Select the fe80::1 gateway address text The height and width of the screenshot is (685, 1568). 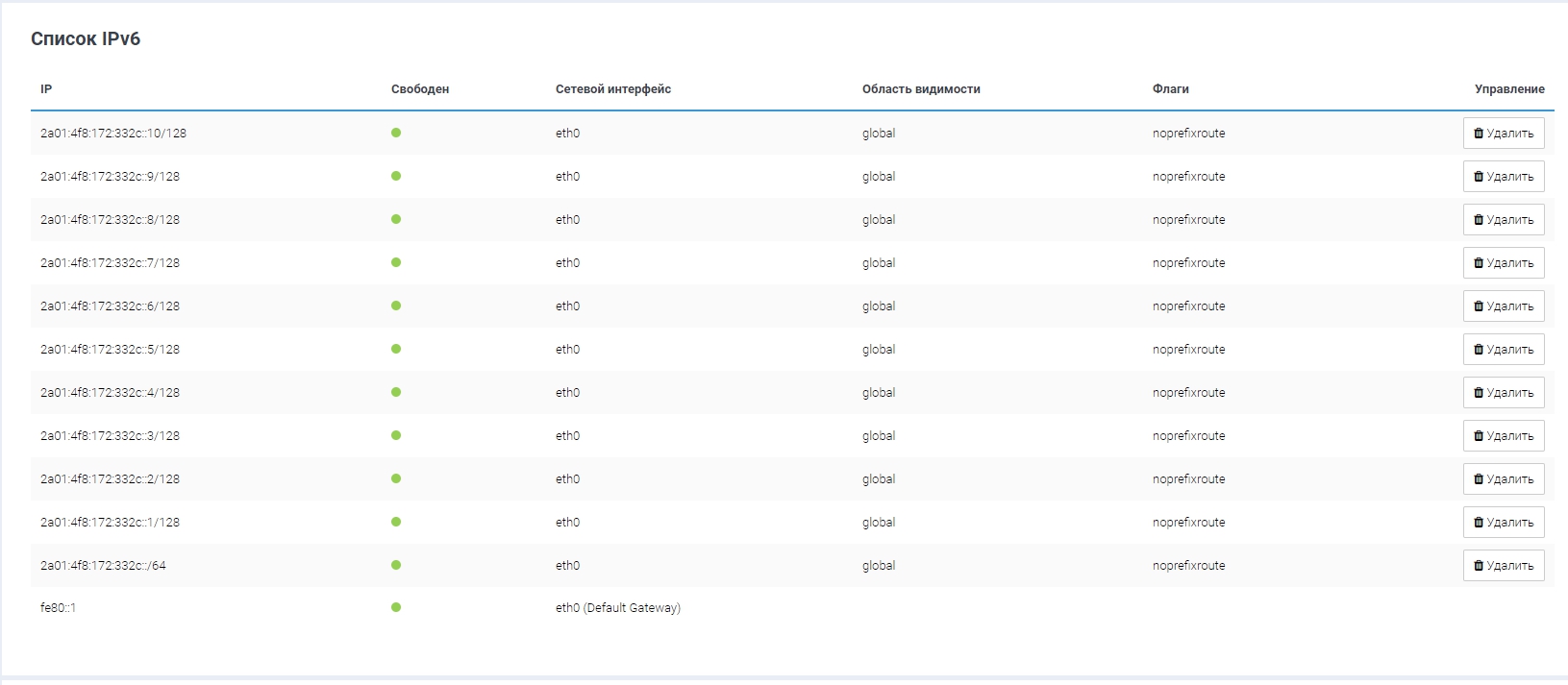point(58,608)
